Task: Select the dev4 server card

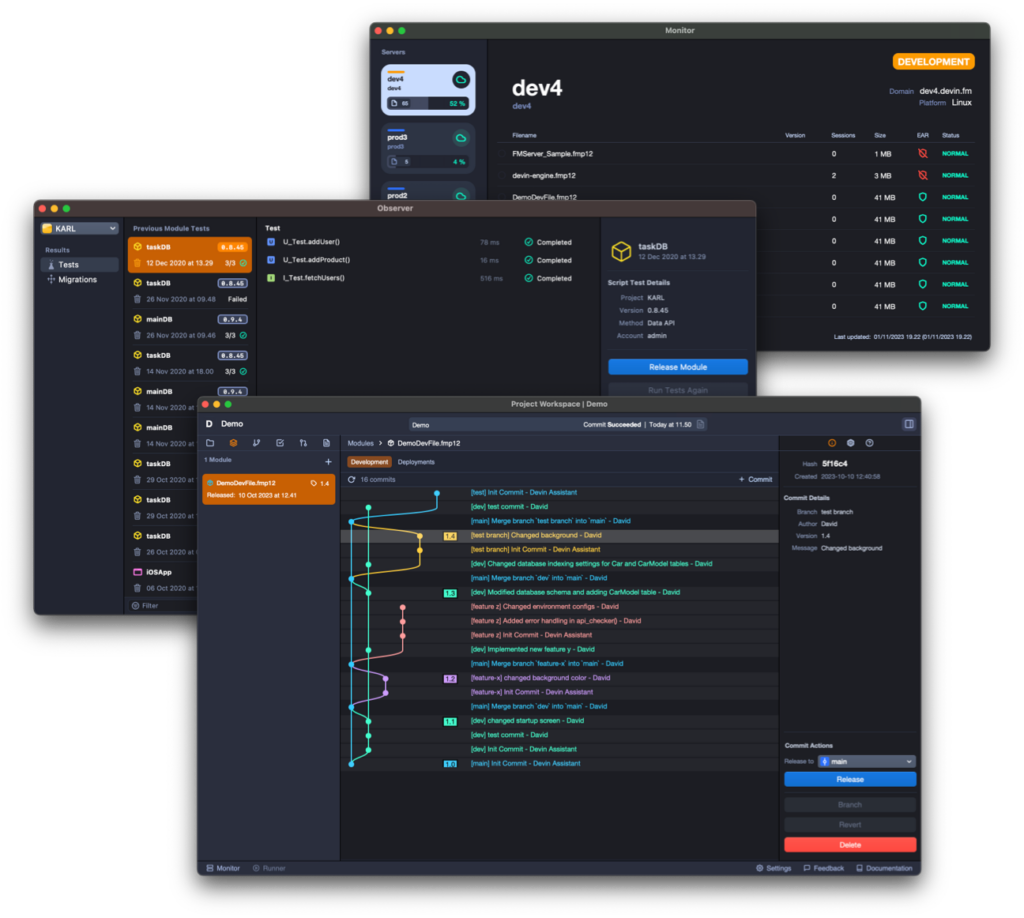Action: pyautogui.click(x=428, y=90)
